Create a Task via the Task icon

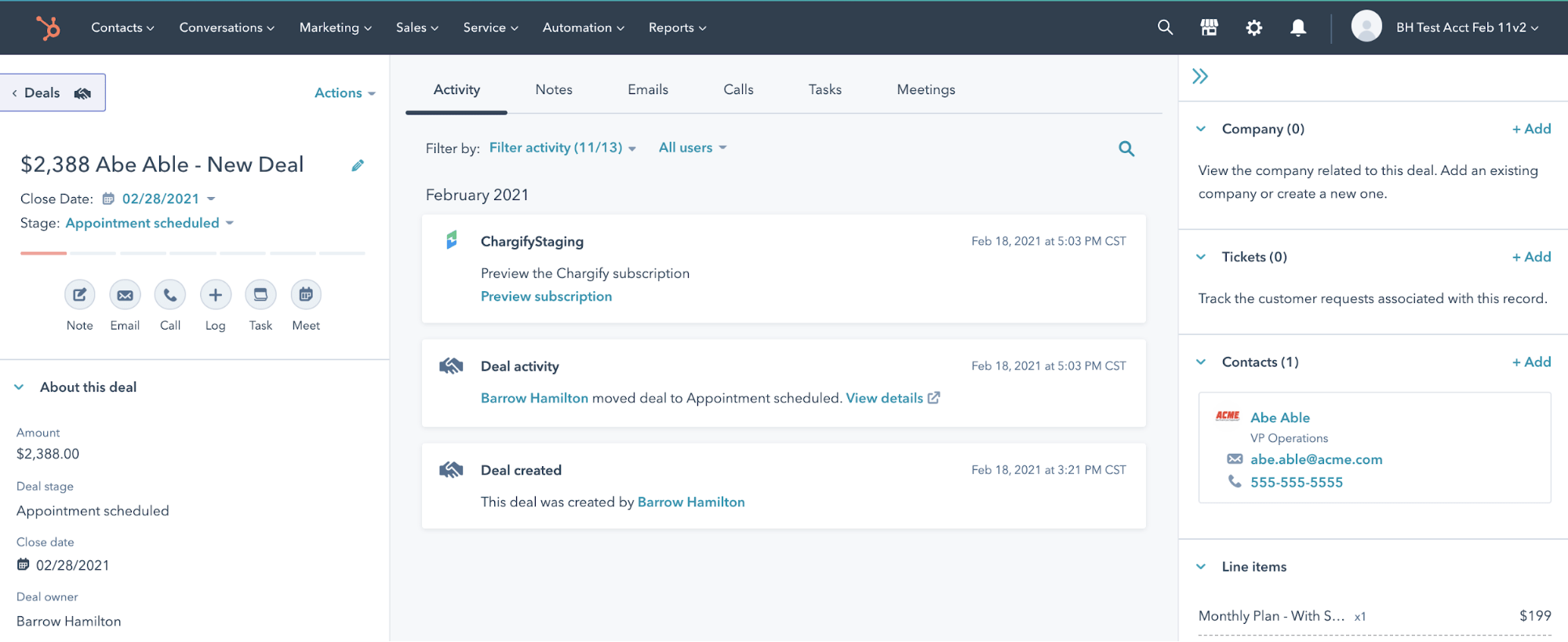coord(260,295)
